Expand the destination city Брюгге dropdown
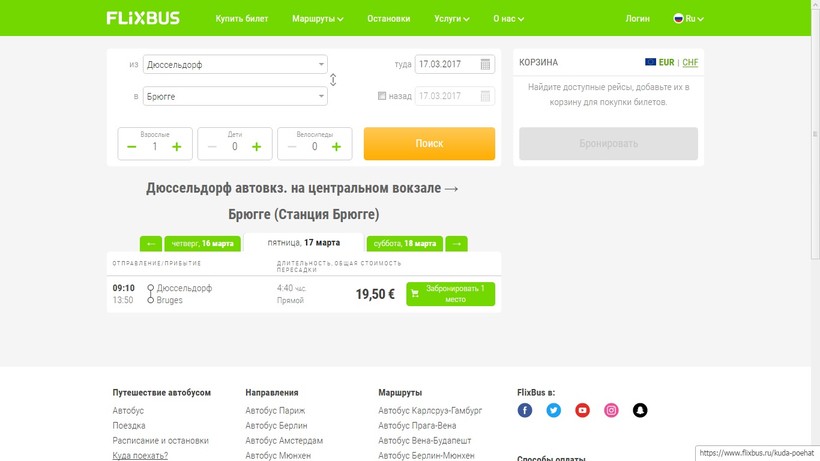The height and width of the screenshot is (461, 820). pyautogui.click(x=321, y=97)
